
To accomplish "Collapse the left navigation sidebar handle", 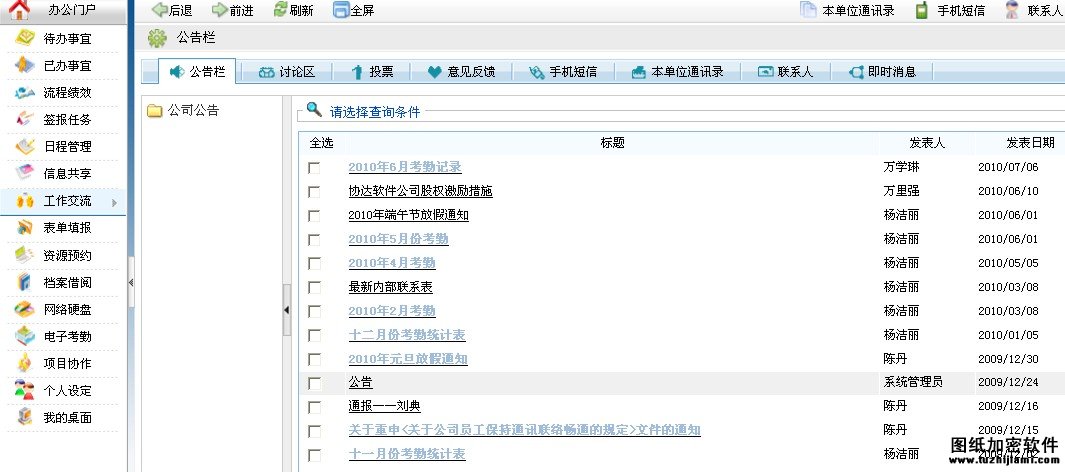I will [x=131, y=282].
